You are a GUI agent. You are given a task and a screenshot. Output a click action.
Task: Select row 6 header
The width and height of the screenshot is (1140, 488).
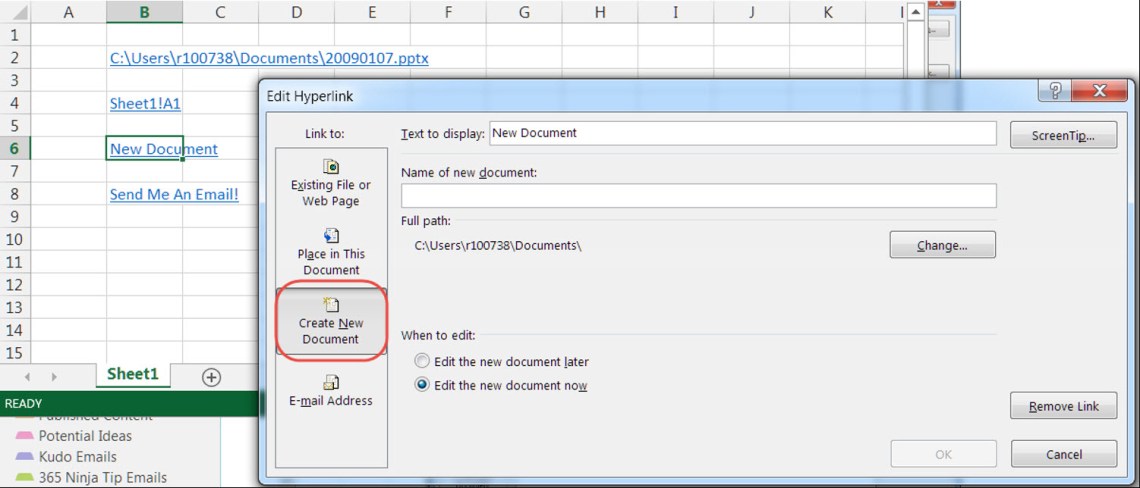15,148
